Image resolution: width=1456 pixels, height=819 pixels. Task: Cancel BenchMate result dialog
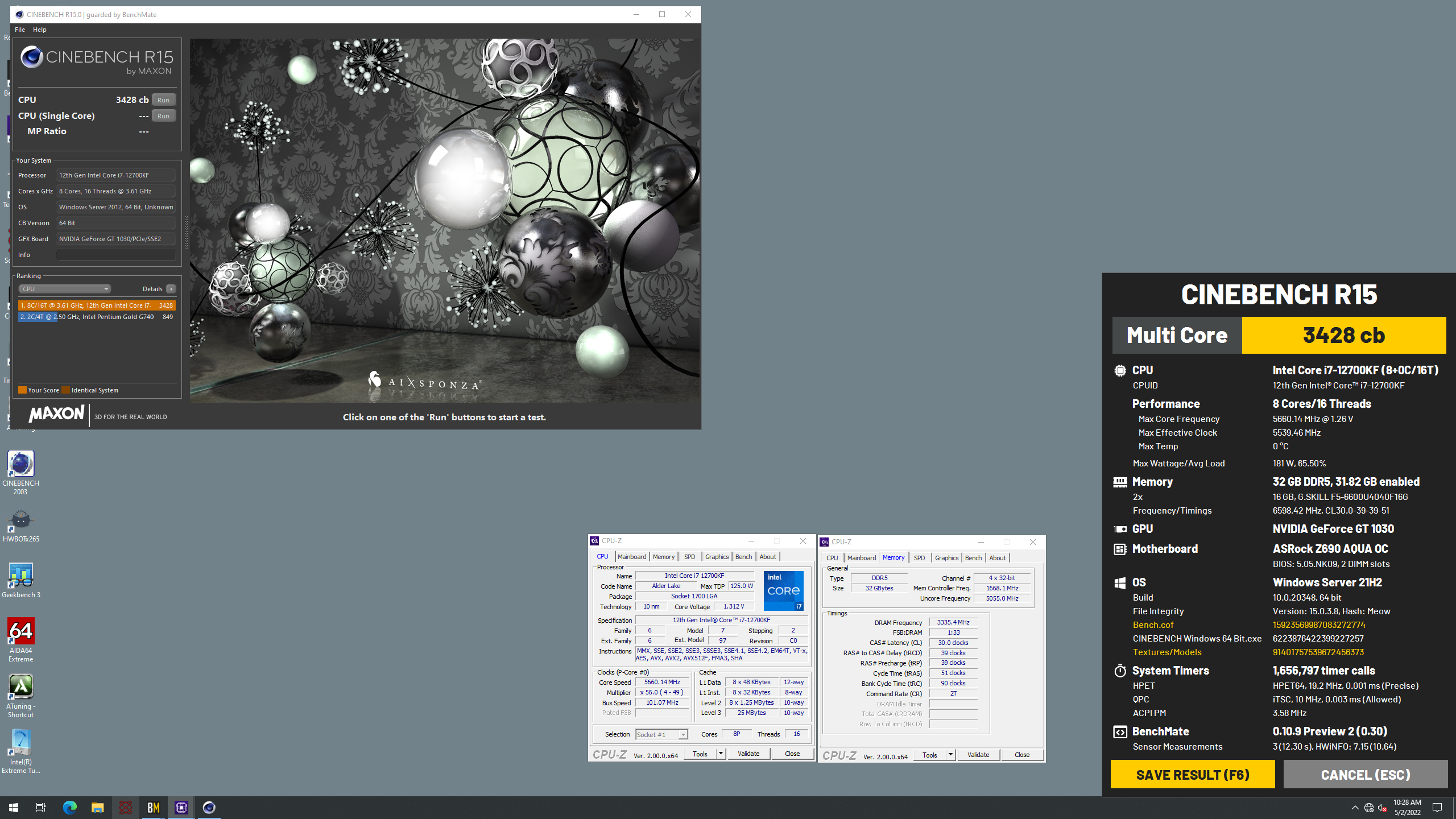tap(1366, 775)
